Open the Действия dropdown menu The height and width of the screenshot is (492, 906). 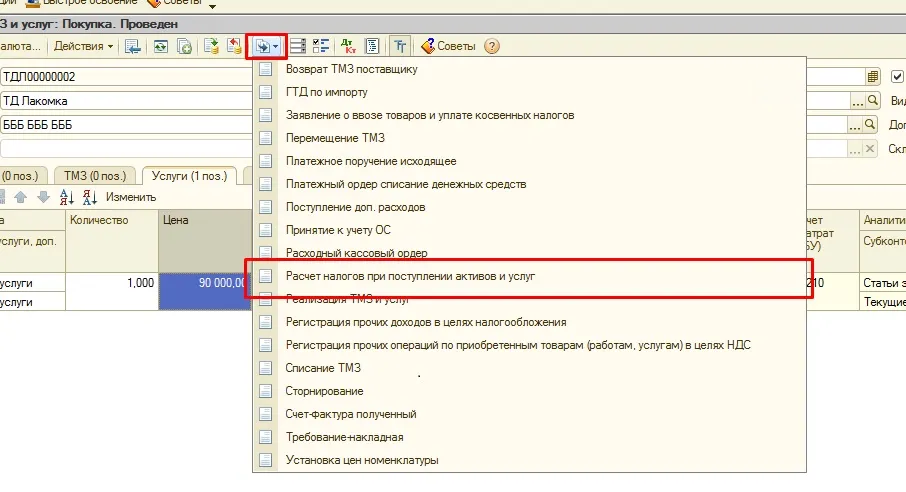pos(83,46)
